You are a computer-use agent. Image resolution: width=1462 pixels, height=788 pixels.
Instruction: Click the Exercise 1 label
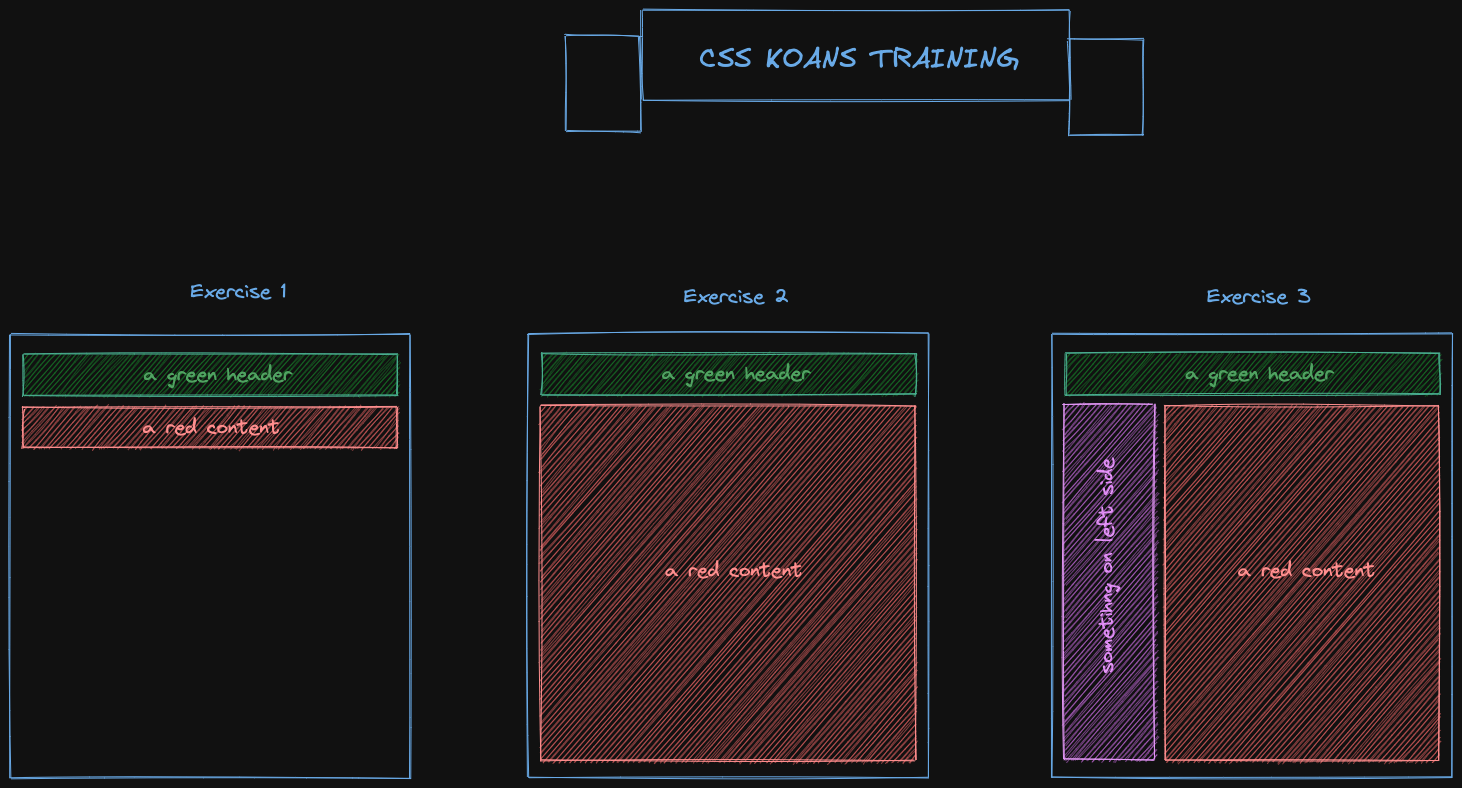point(238,291)
